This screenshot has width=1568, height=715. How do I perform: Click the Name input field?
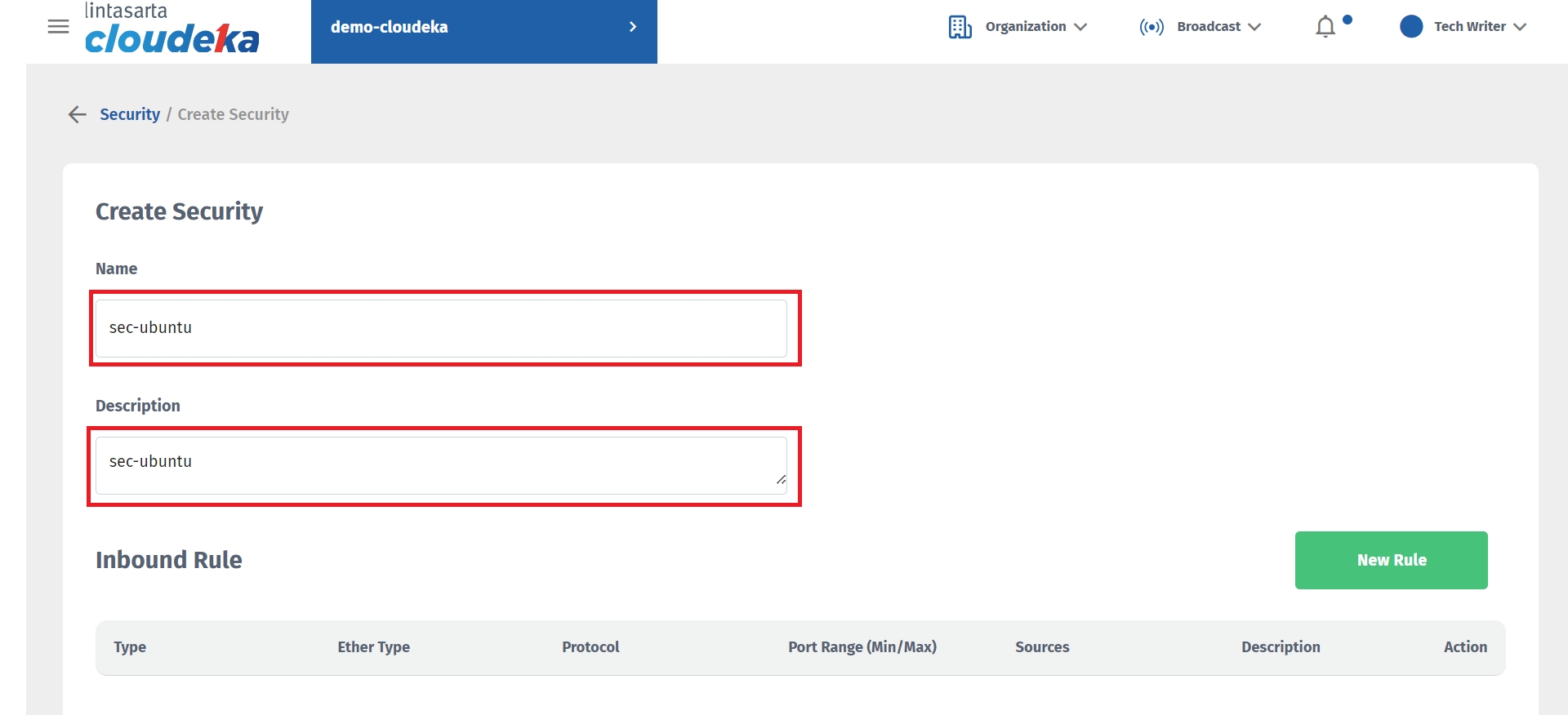(441, 328)
